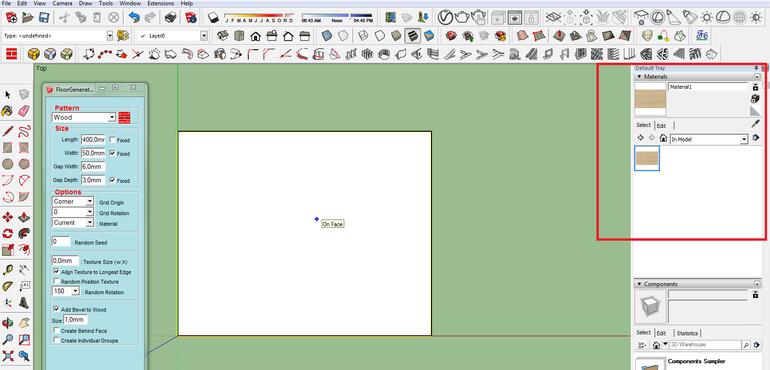770x370 pixels.
Task: Choose the Orbit tool
Action: tap(7, 323)
